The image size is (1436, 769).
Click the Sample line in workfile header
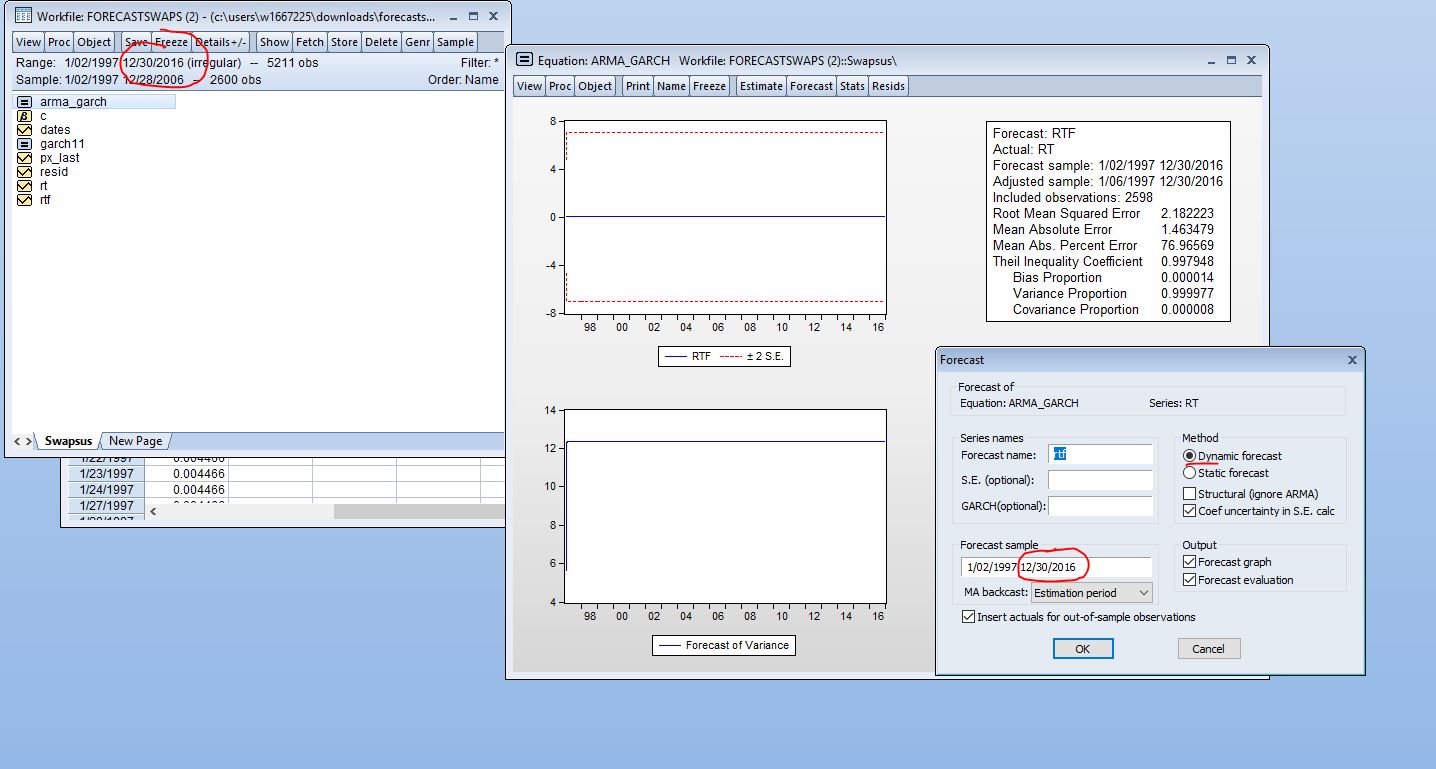(139, 80)
